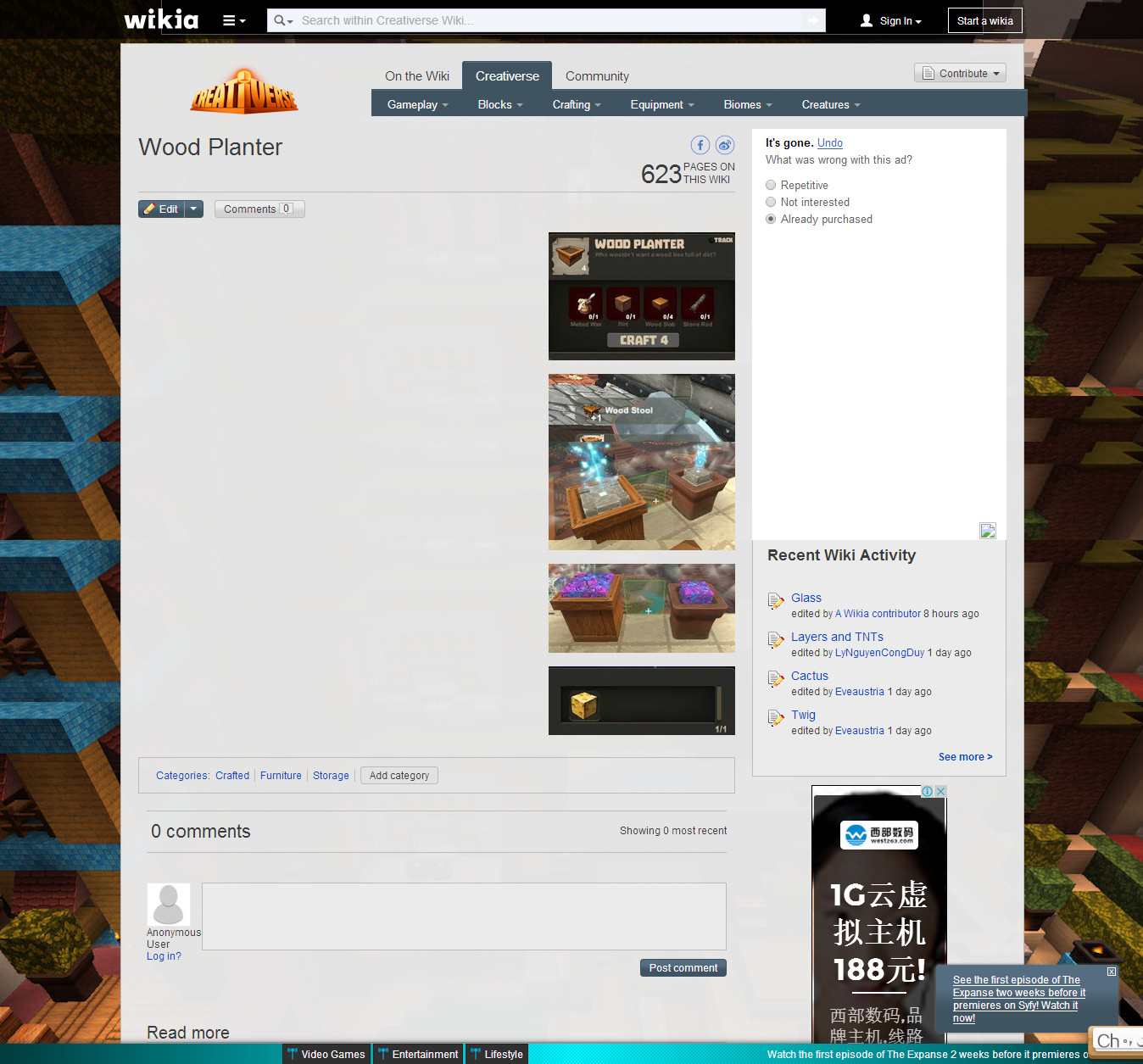1143x1064 pixels.
Task: Expand the Biomes menu
Action: pos(748,104)
